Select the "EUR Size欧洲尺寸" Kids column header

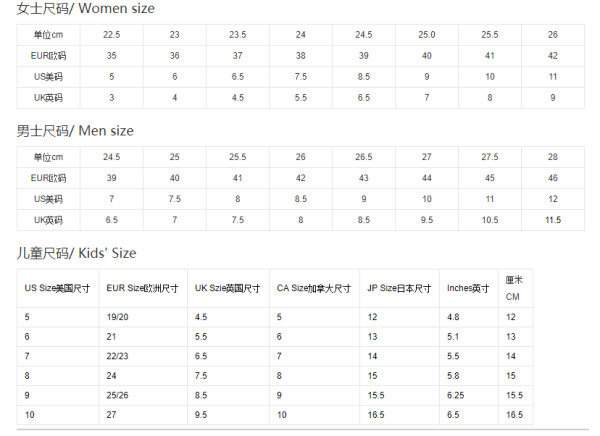pyautogui.click(x=142, y=289)
